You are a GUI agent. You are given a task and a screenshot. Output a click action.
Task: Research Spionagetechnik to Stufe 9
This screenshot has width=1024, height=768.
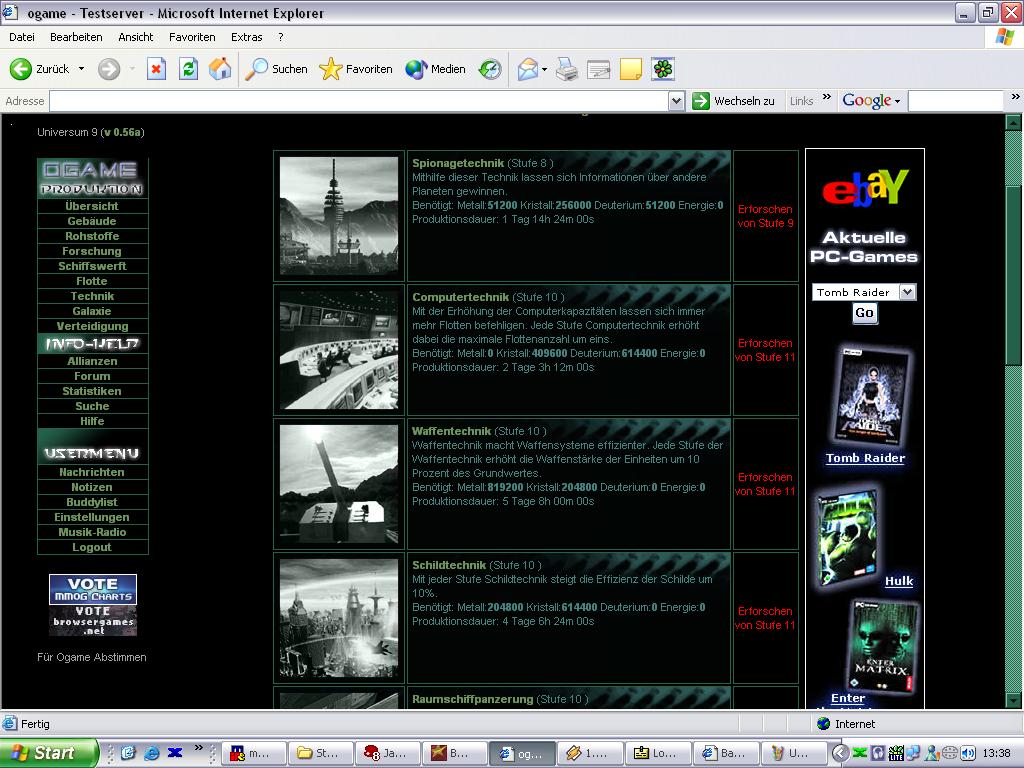pyautogui.click(x=765, y=216)
